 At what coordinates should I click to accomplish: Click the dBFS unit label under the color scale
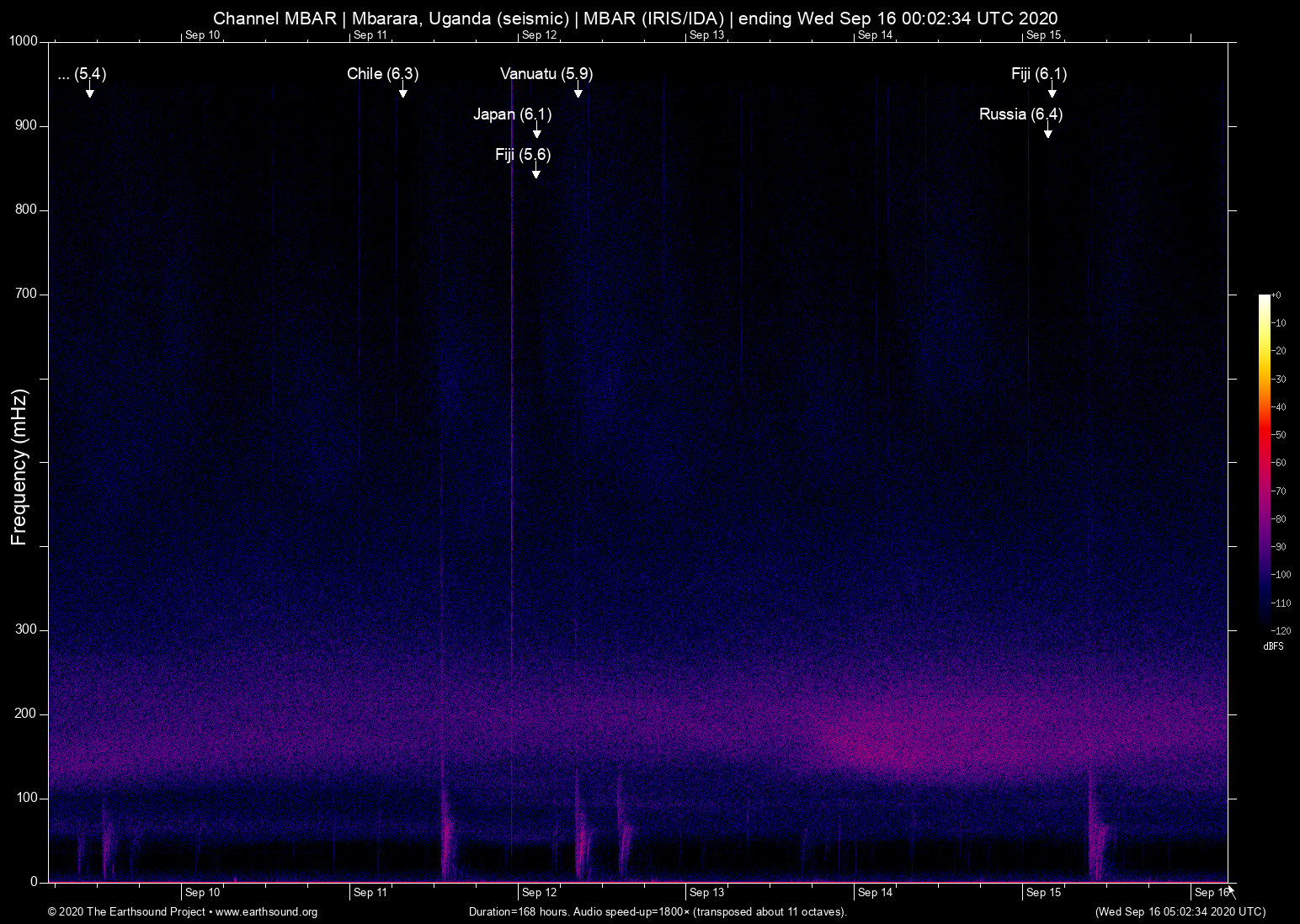pyautogui.click(x=1273, y=646)
